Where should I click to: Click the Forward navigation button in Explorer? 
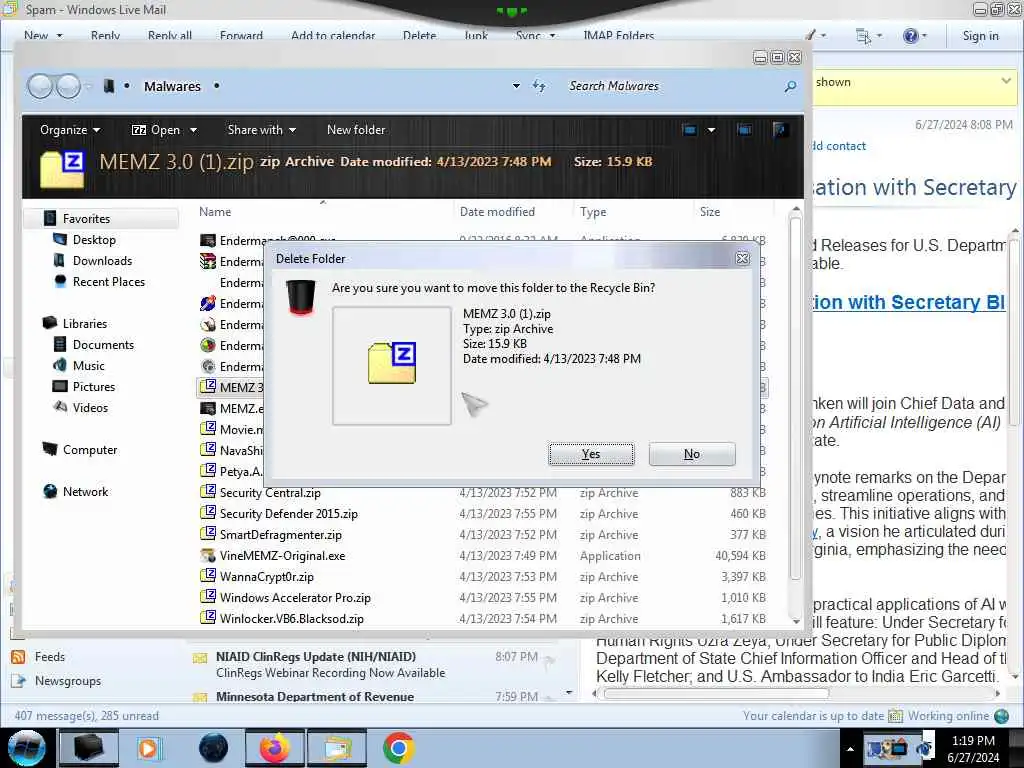coord(68,86)
